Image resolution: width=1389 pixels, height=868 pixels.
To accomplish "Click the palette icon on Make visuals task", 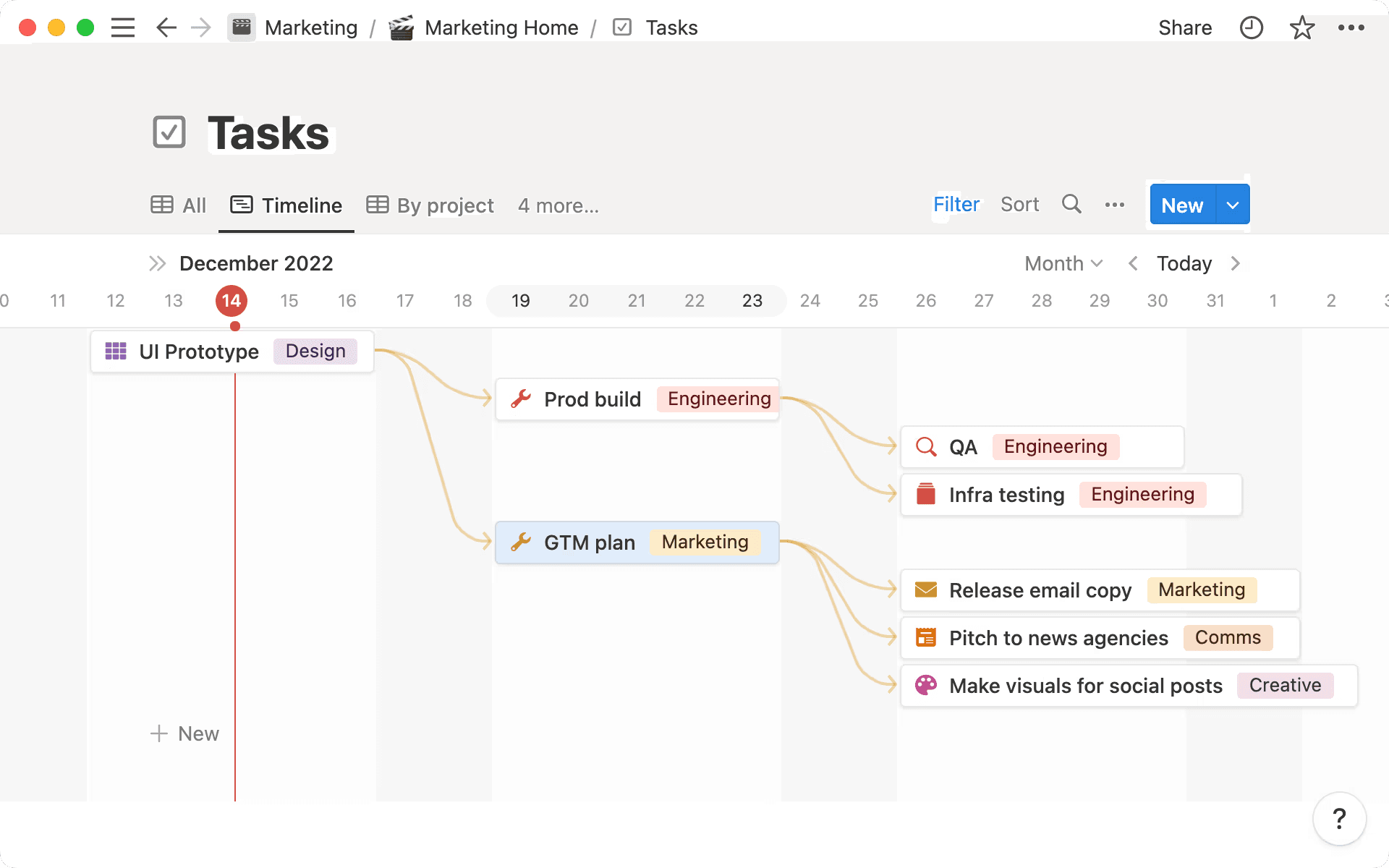I will click(926, 685).
